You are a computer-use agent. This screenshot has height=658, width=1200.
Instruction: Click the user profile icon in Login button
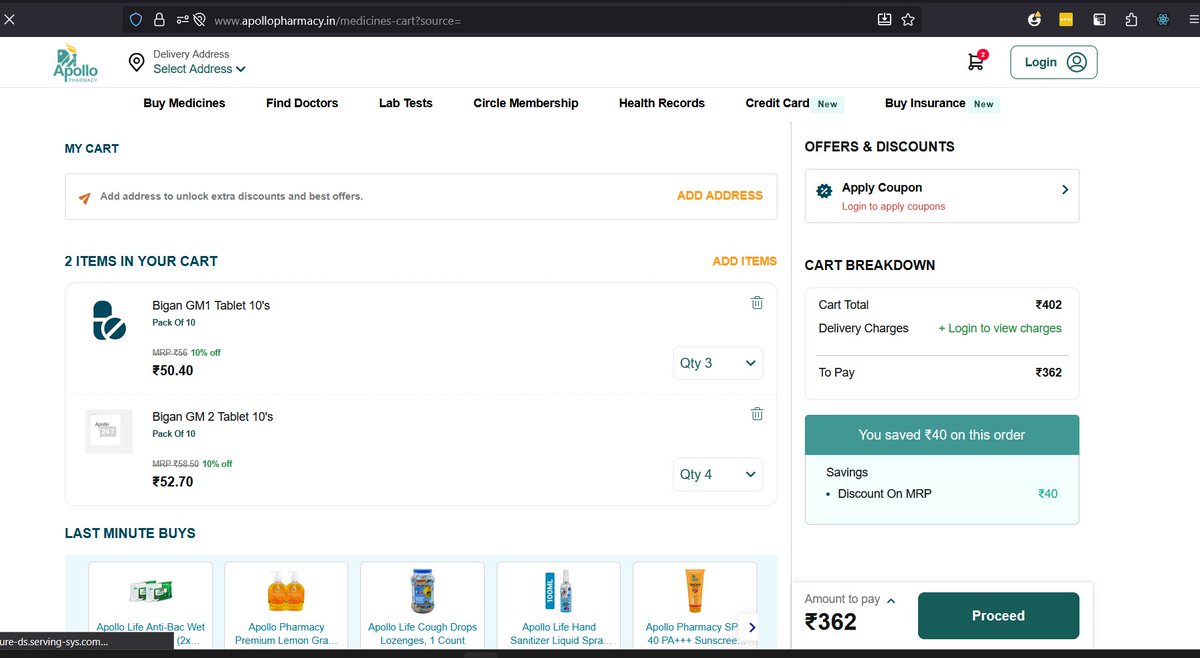point(1076,62)
